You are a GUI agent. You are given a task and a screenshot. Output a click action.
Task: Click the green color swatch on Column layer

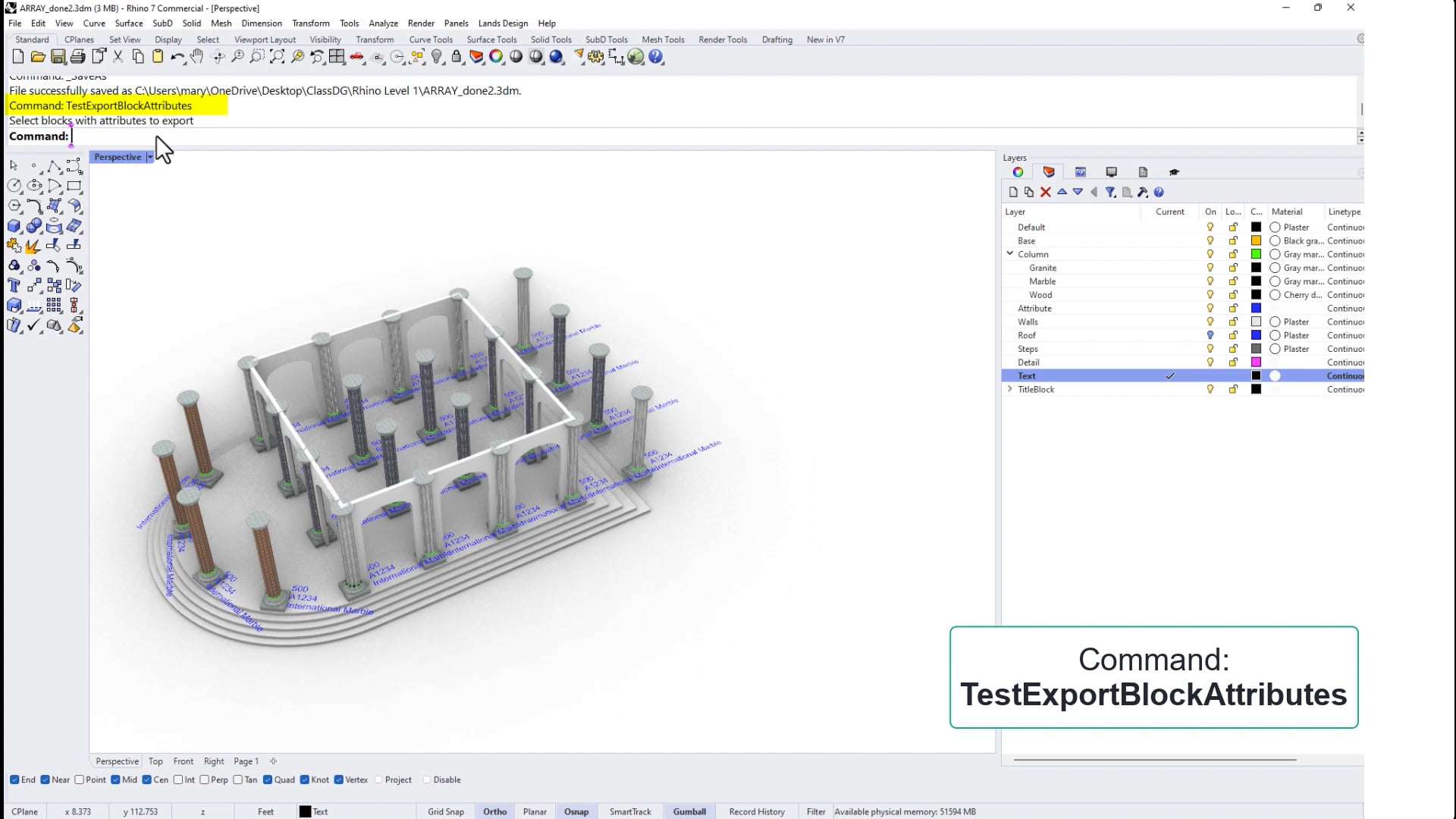[x=1257, y=253]
